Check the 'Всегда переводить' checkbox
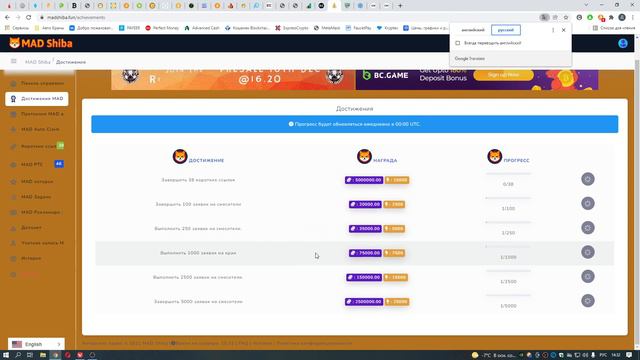The image size is (640, 360). [x=458, y=43]
